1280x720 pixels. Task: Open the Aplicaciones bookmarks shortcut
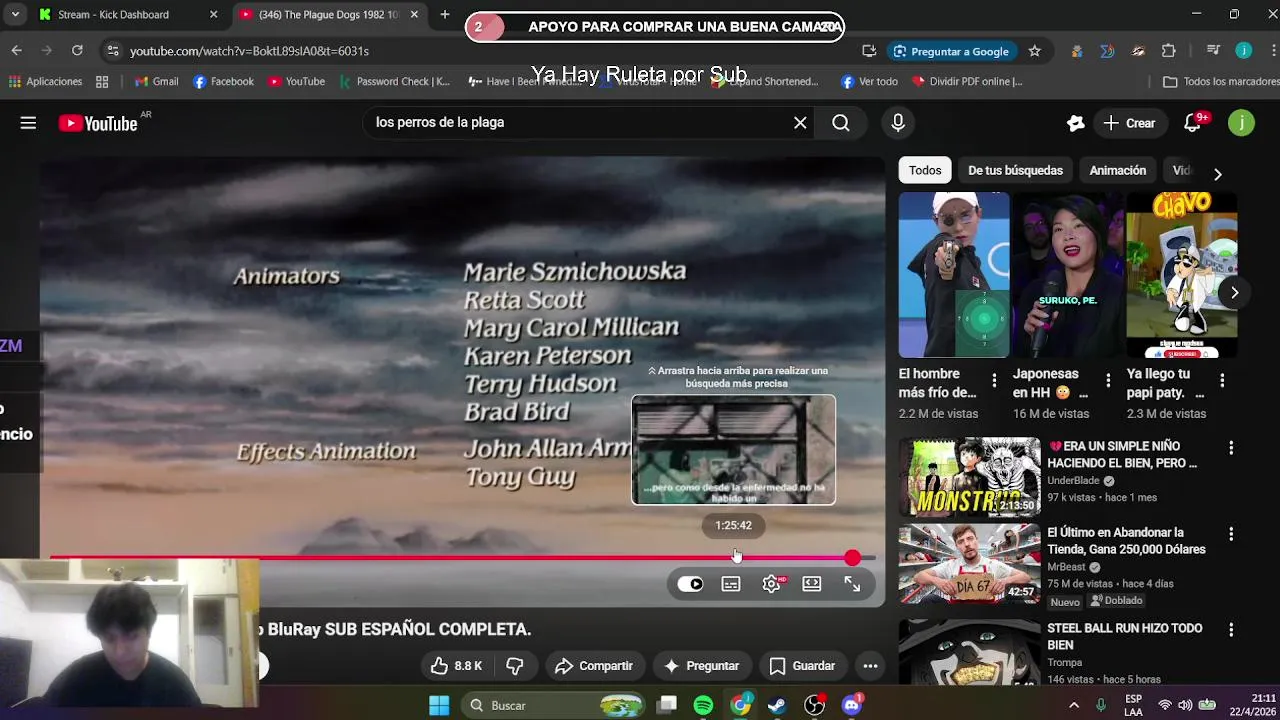[x=46, y=82]
